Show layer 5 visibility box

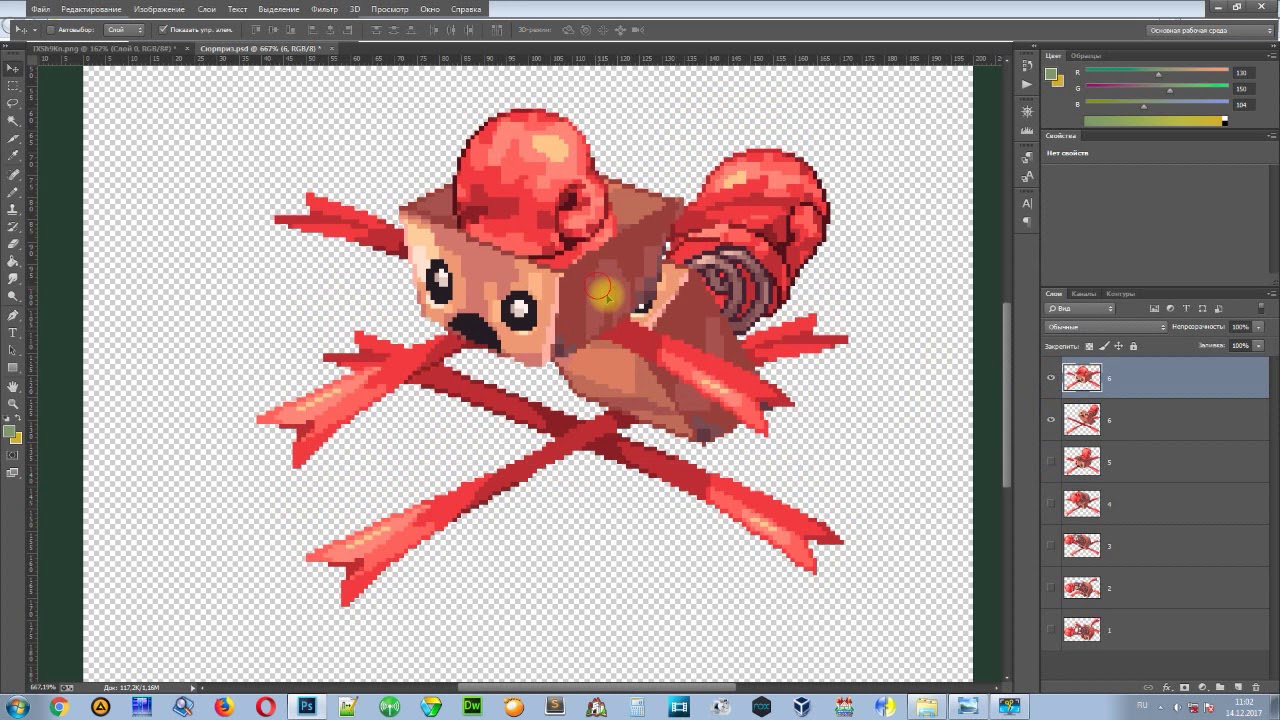pyautogui.click(x=1051, y=462)
